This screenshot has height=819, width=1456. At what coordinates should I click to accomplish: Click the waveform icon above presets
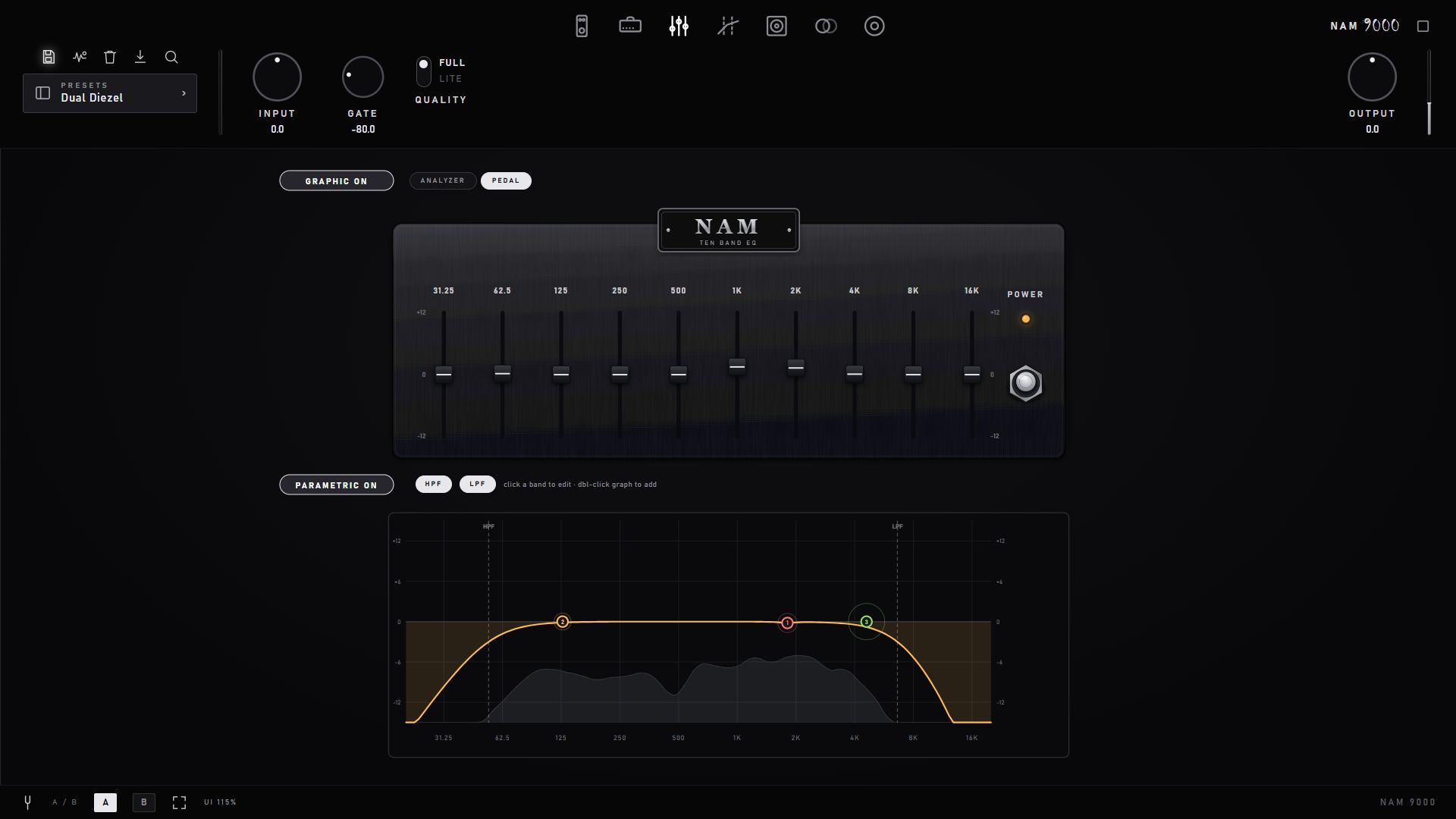(80, 57)
